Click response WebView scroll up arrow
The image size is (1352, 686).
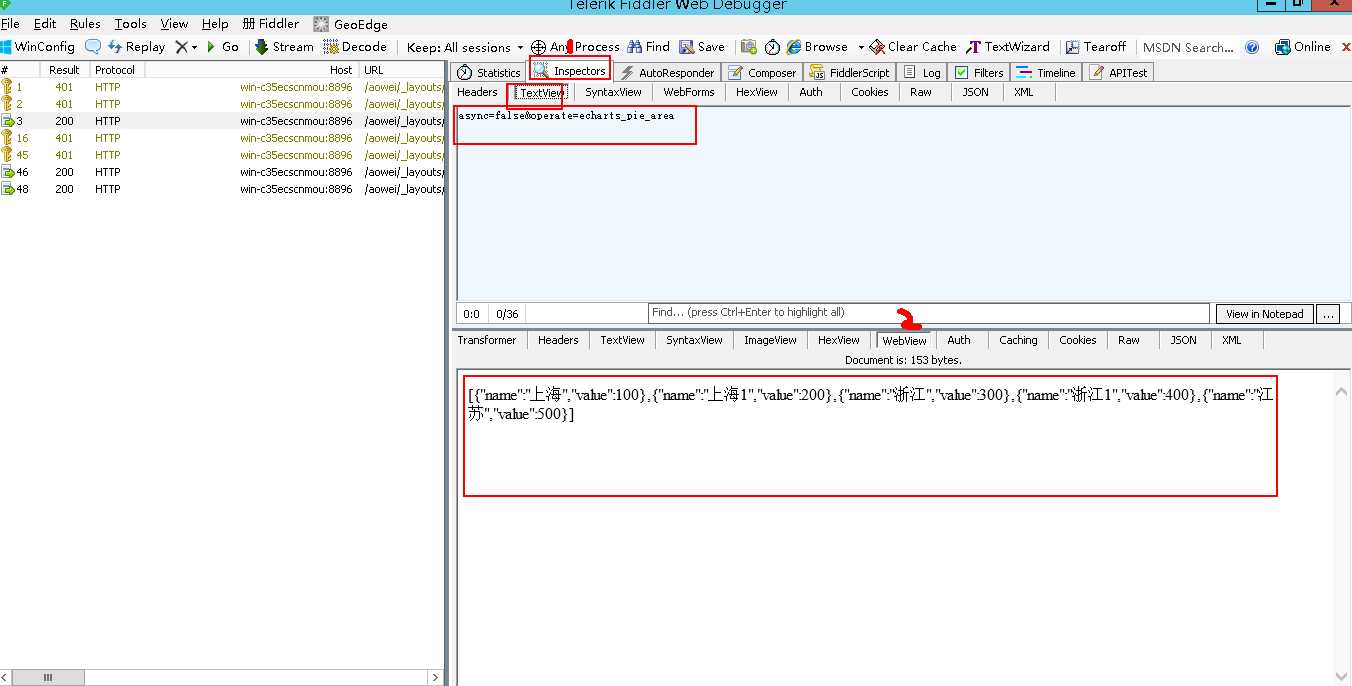click(1341, 392)
